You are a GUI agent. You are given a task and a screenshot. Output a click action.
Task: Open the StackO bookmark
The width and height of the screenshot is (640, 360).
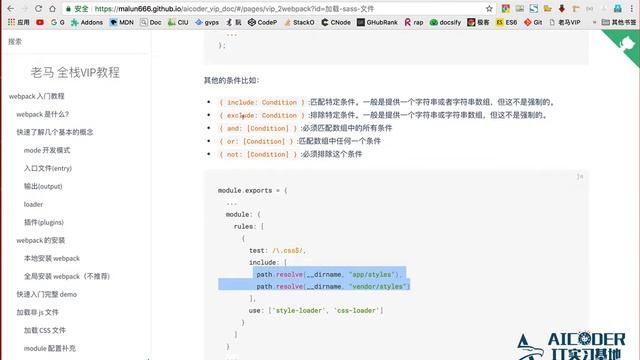299,22
